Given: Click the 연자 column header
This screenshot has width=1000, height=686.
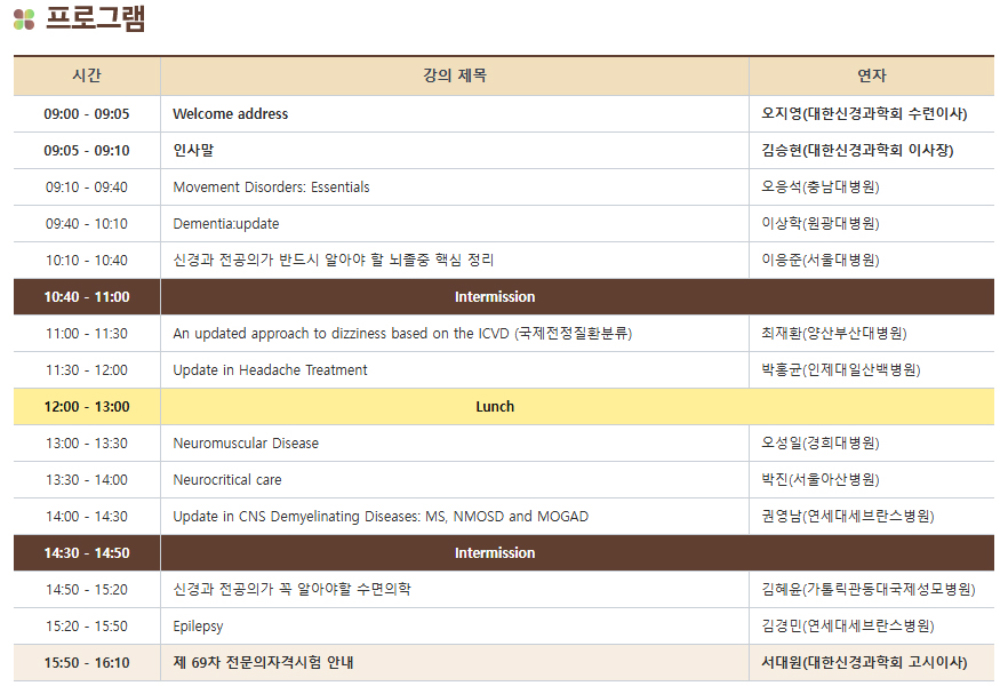Looking at the screenshot, I should [871, 76].
